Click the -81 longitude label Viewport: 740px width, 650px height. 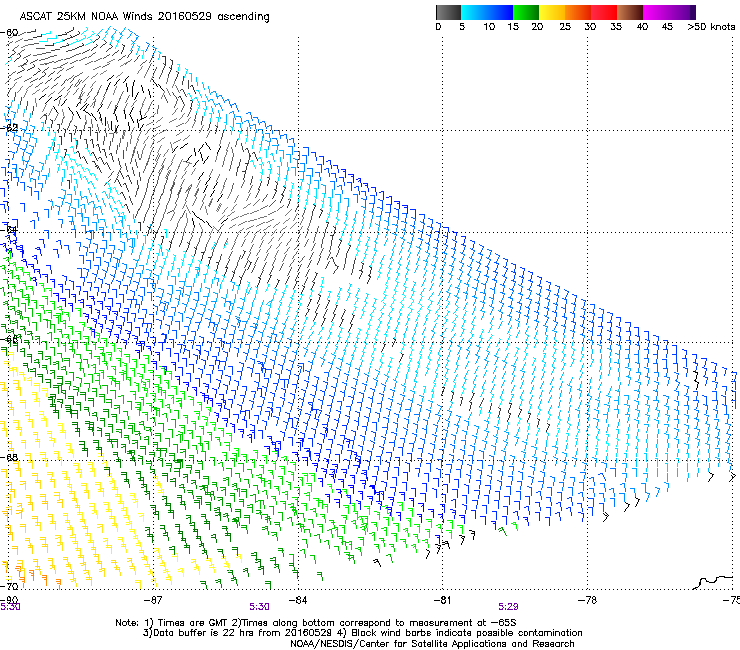click(x=442, y=599)
